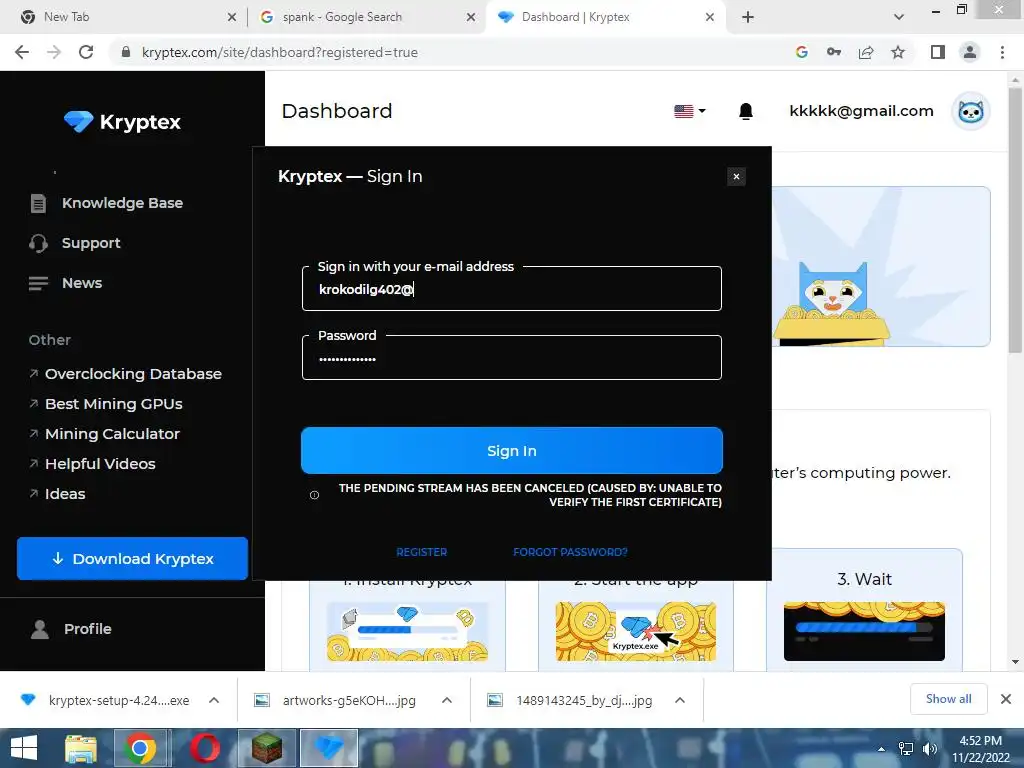This screenshot has height=768, width=1024.
Task: Open File Explorer from taskbar
Action: (x=80, y=748)
